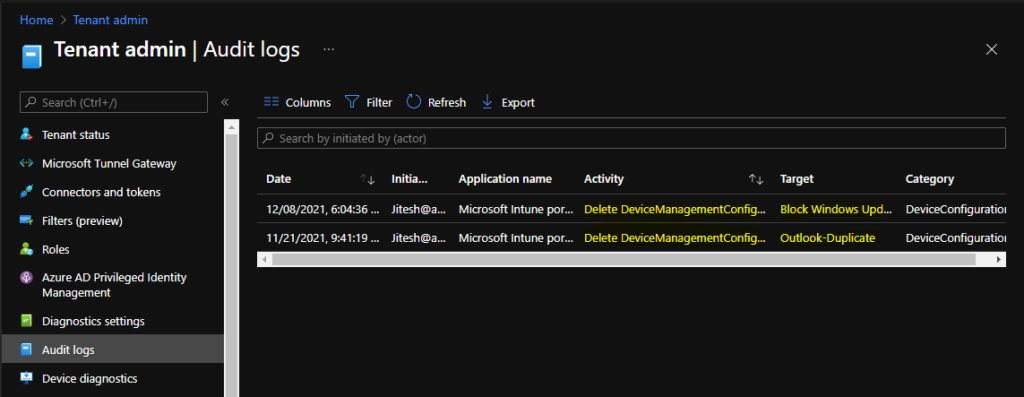
Task: Click DeviceConfiguration in Block Windows row
Action: pos(955,210)
